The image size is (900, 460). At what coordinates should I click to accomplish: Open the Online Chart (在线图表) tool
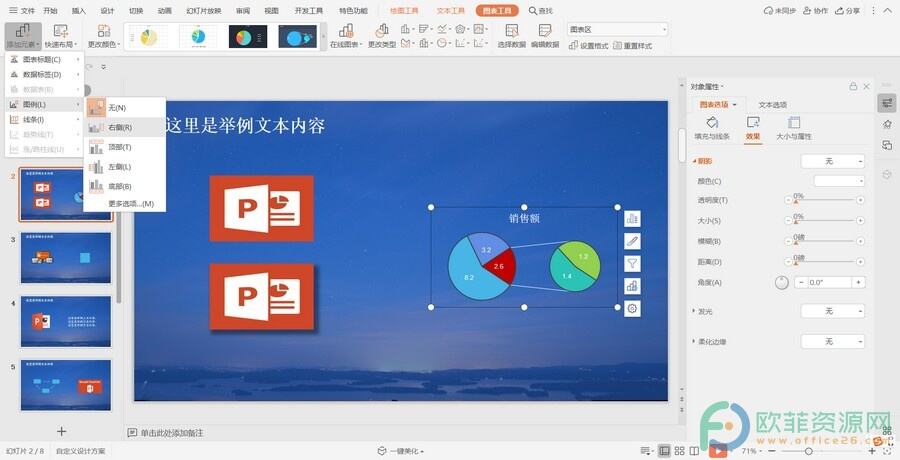coord(346,36)
